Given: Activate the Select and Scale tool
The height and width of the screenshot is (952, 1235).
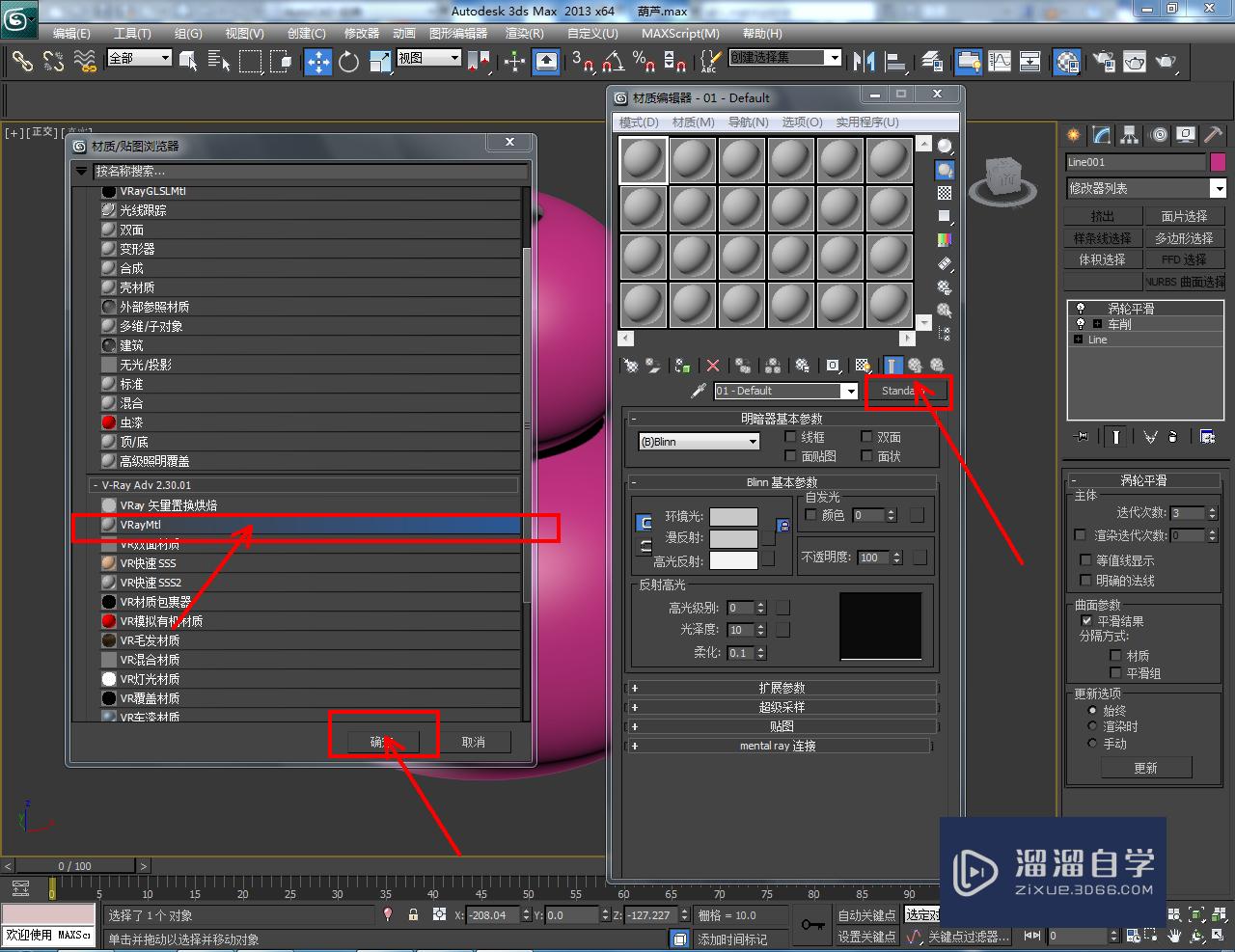Looking at the screenshot, I should pos(380,62).
